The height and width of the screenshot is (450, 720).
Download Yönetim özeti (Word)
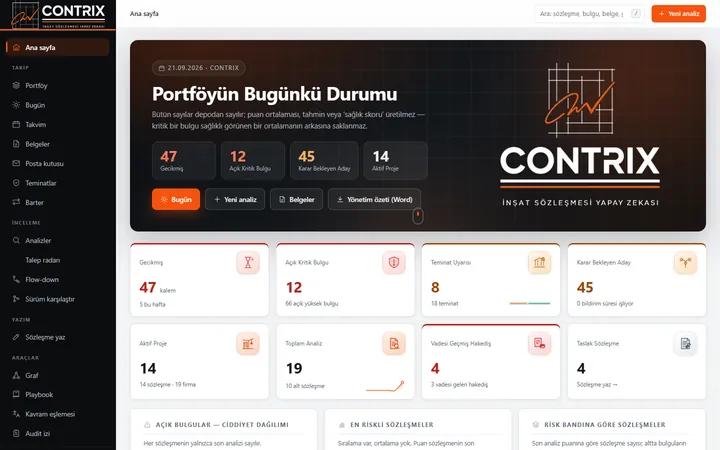pyautogui.click(x=374, y=199)
